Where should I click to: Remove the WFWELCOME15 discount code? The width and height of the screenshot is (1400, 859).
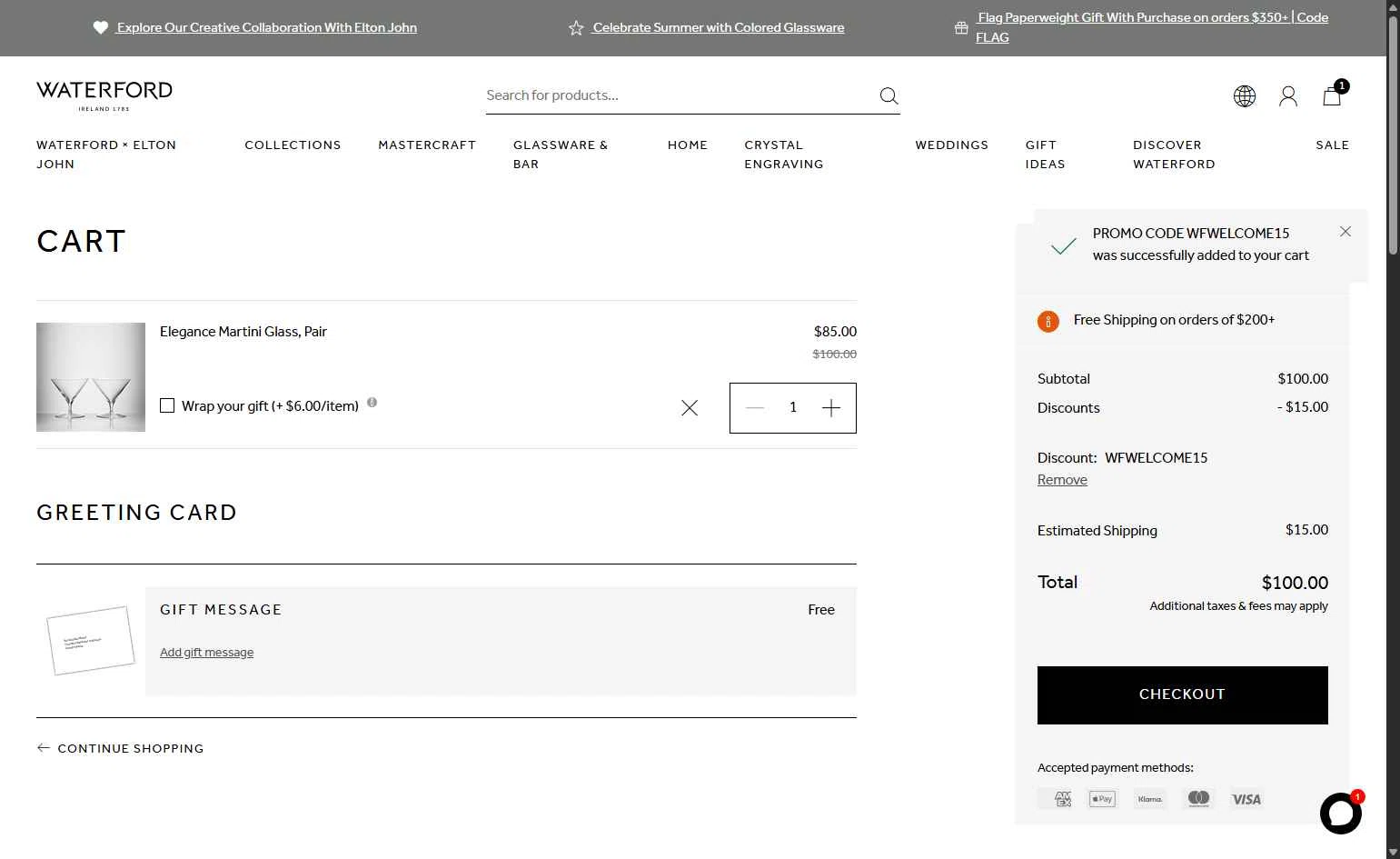(1062, 480)
